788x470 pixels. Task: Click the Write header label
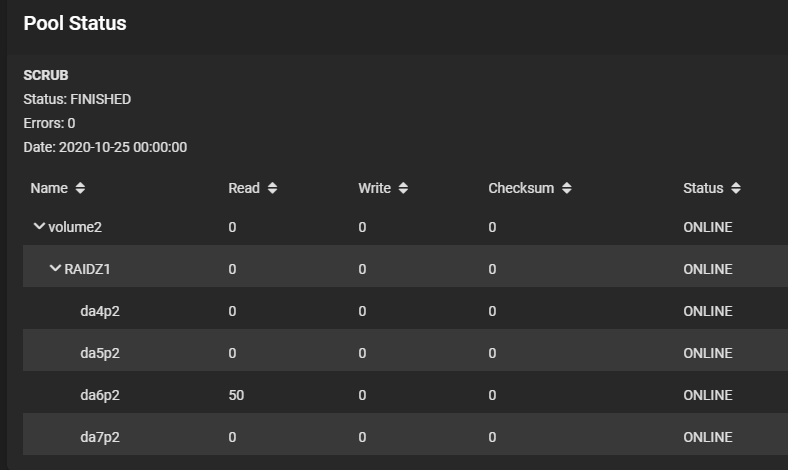click(x=375, y=188)
